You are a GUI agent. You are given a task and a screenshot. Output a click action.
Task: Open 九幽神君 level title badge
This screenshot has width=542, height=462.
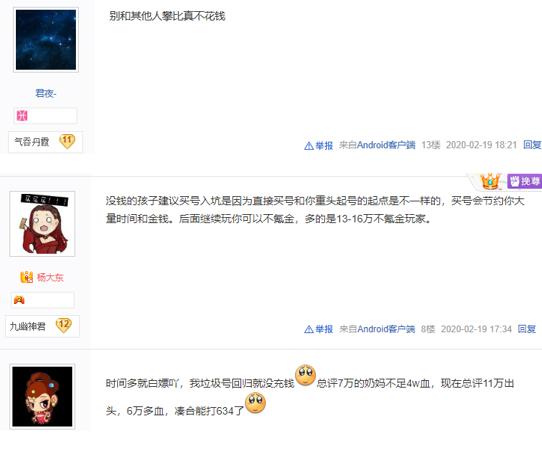[x=28, y=326]
